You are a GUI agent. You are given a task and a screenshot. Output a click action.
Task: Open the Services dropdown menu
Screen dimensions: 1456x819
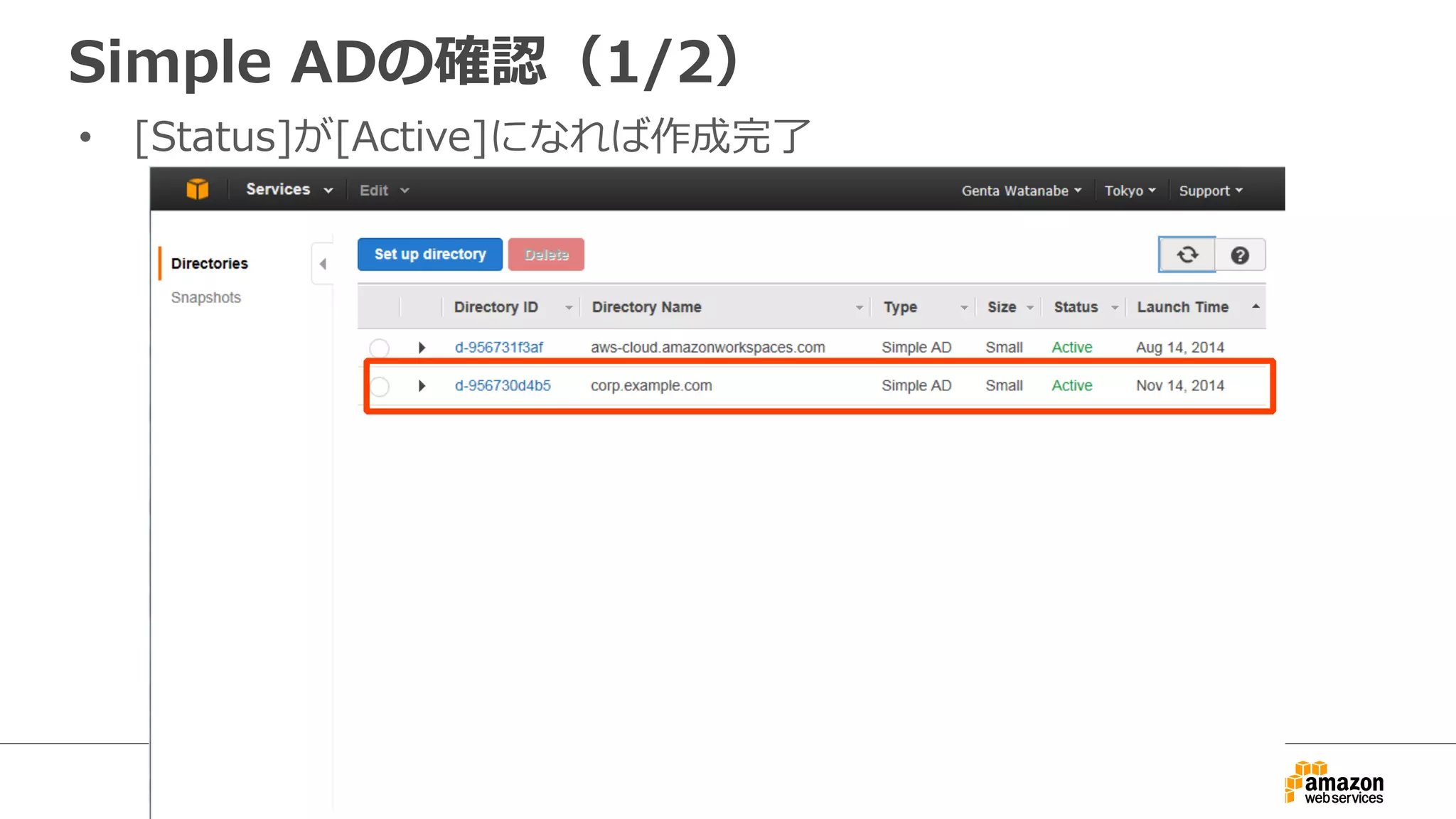(289, 190)
